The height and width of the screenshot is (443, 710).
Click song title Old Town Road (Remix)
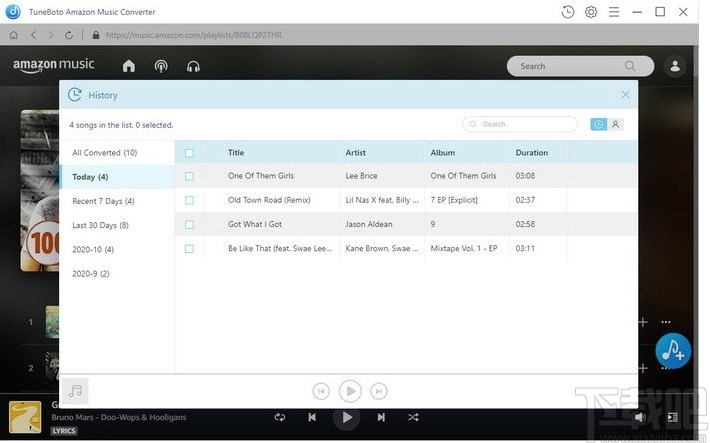click(x=269, y=200)
